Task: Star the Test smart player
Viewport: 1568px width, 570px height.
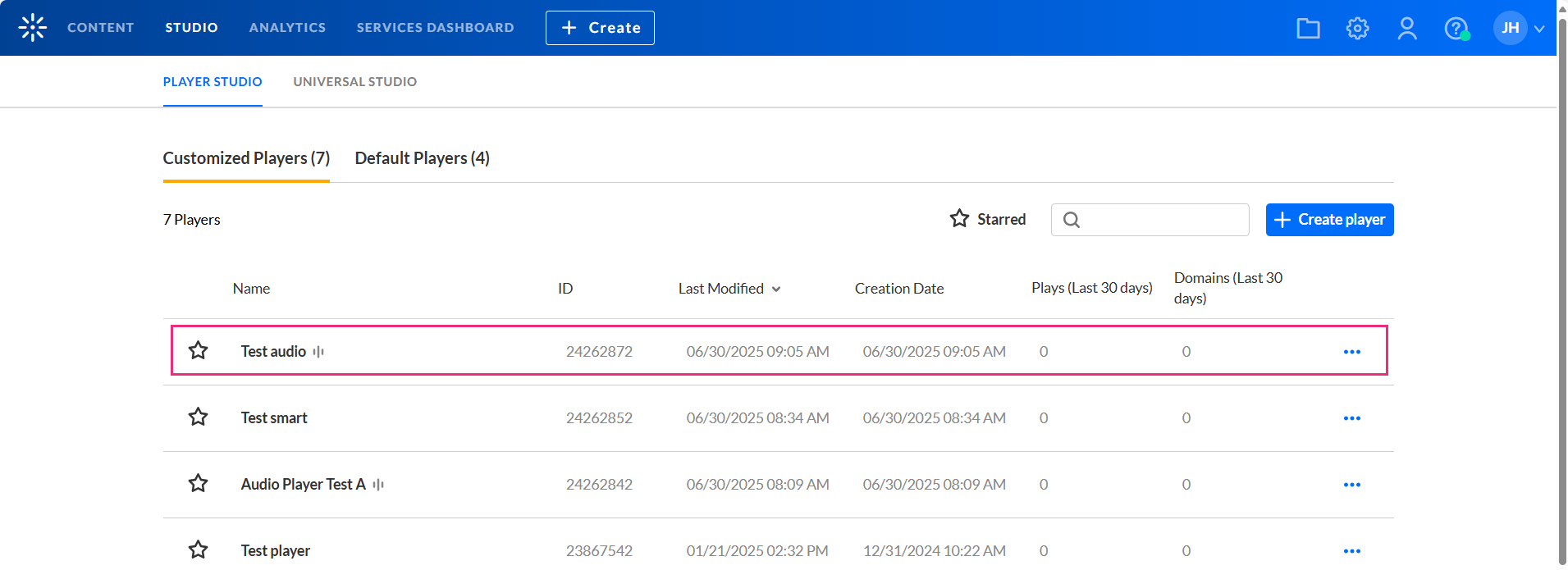Action: pos(198,417)
